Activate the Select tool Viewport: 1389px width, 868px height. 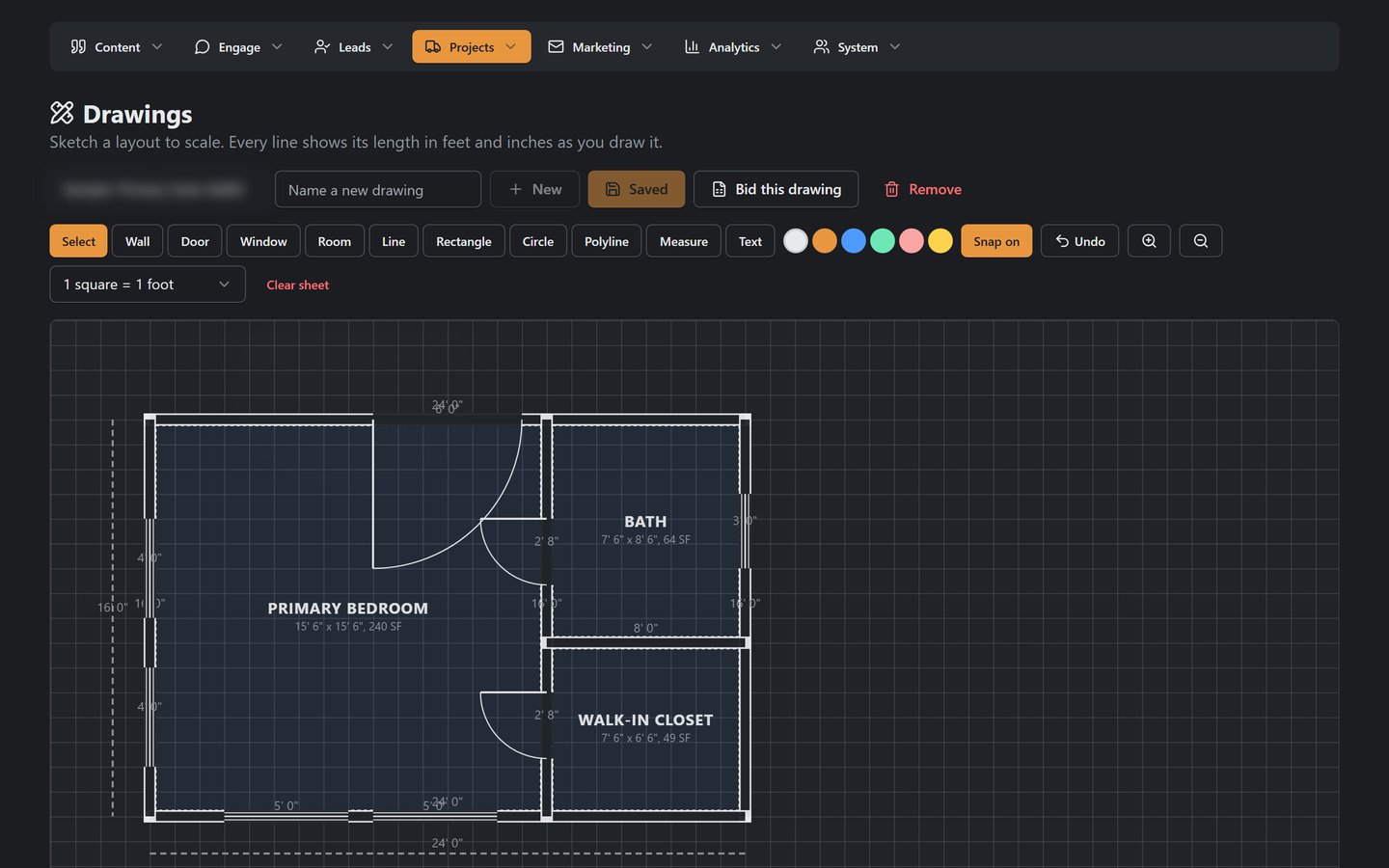point(78,241)
